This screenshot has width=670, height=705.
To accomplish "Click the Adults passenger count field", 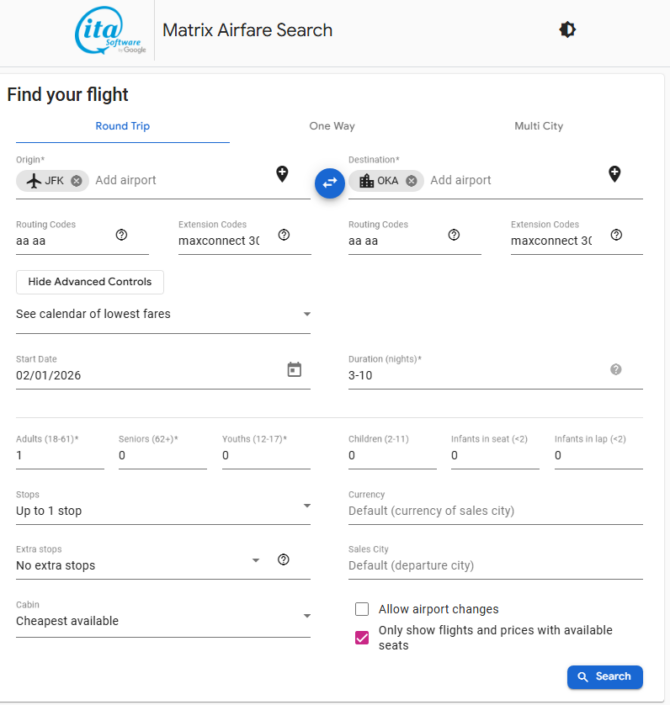I will pos(59,456).
